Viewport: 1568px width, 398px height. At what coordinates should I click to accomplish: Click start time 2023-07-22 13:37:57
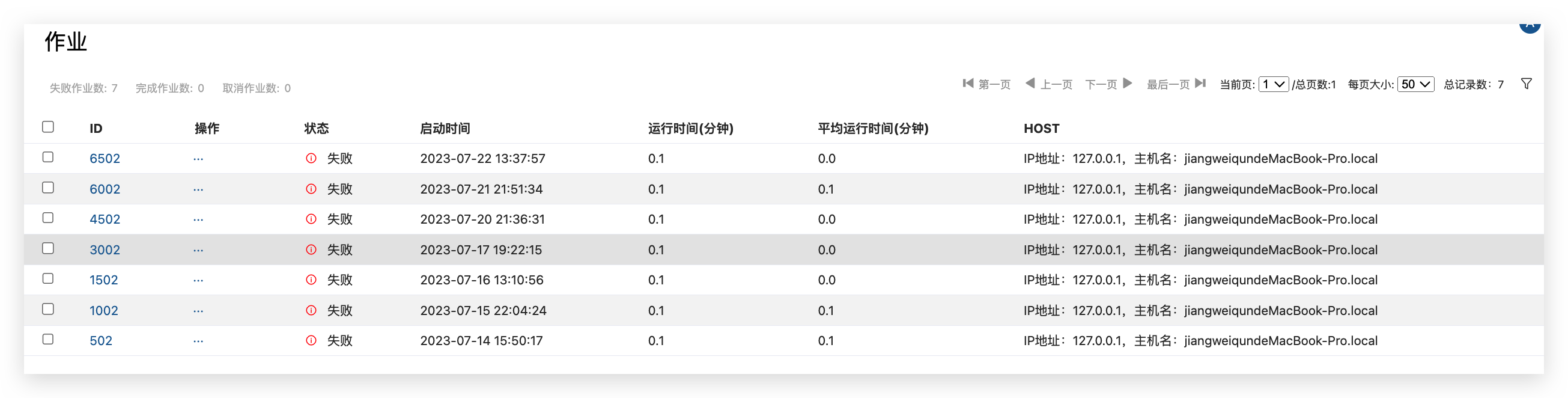482,159
